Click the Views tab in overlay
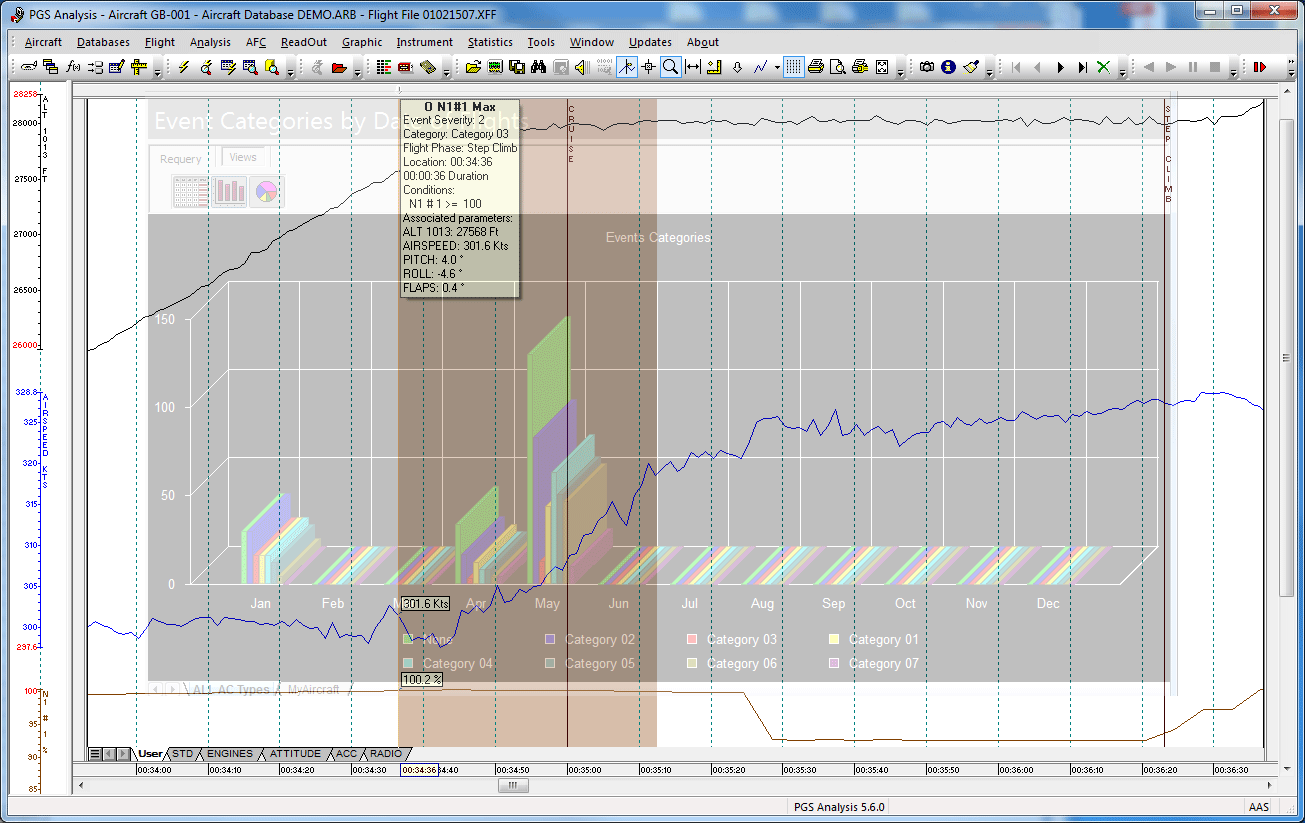The height and width of the screenshot is (823, 1305). pyautogui.click(x=243, y=157)
